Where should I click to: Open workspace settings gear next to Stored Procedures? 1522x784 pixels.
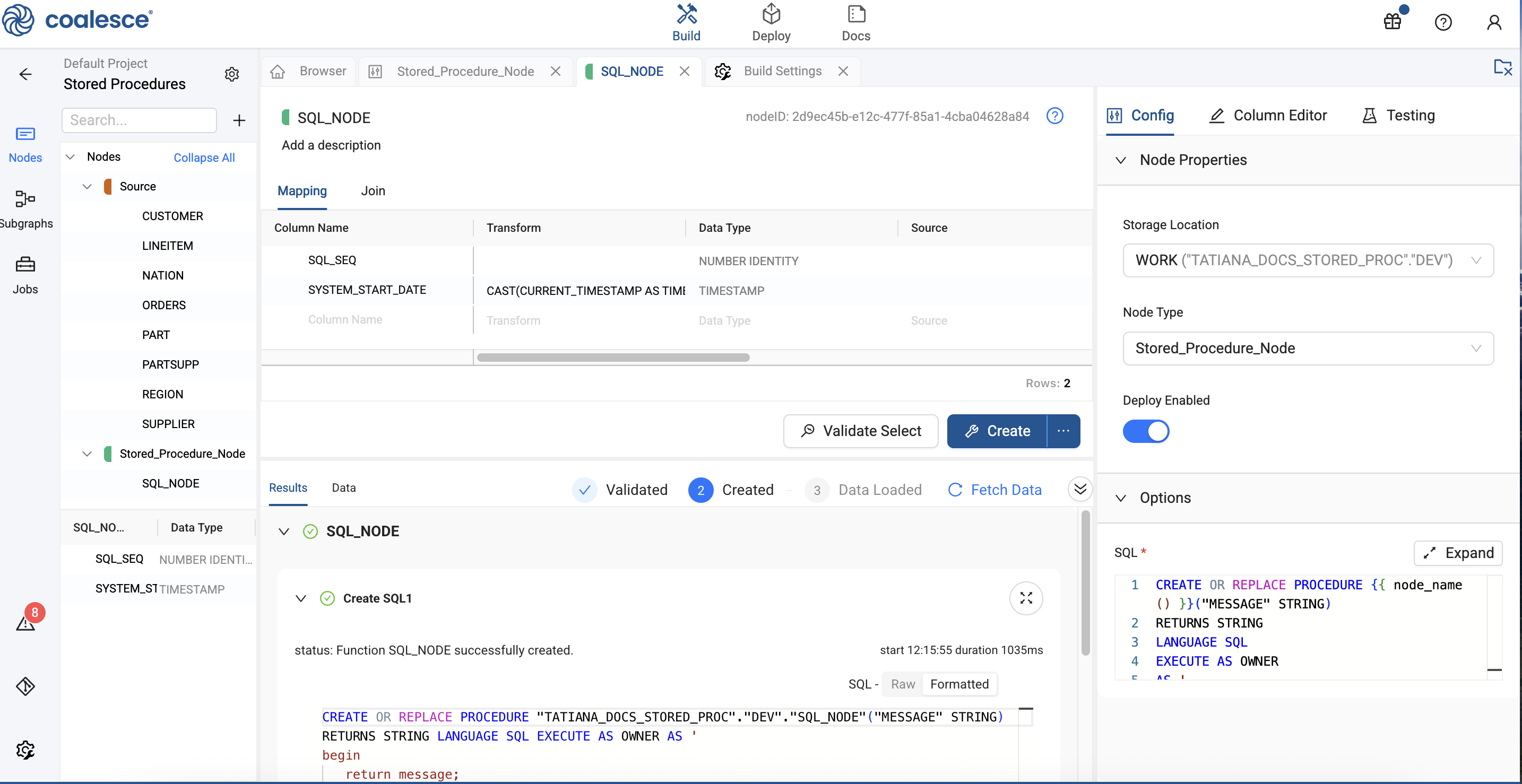[x=231, y=74]
